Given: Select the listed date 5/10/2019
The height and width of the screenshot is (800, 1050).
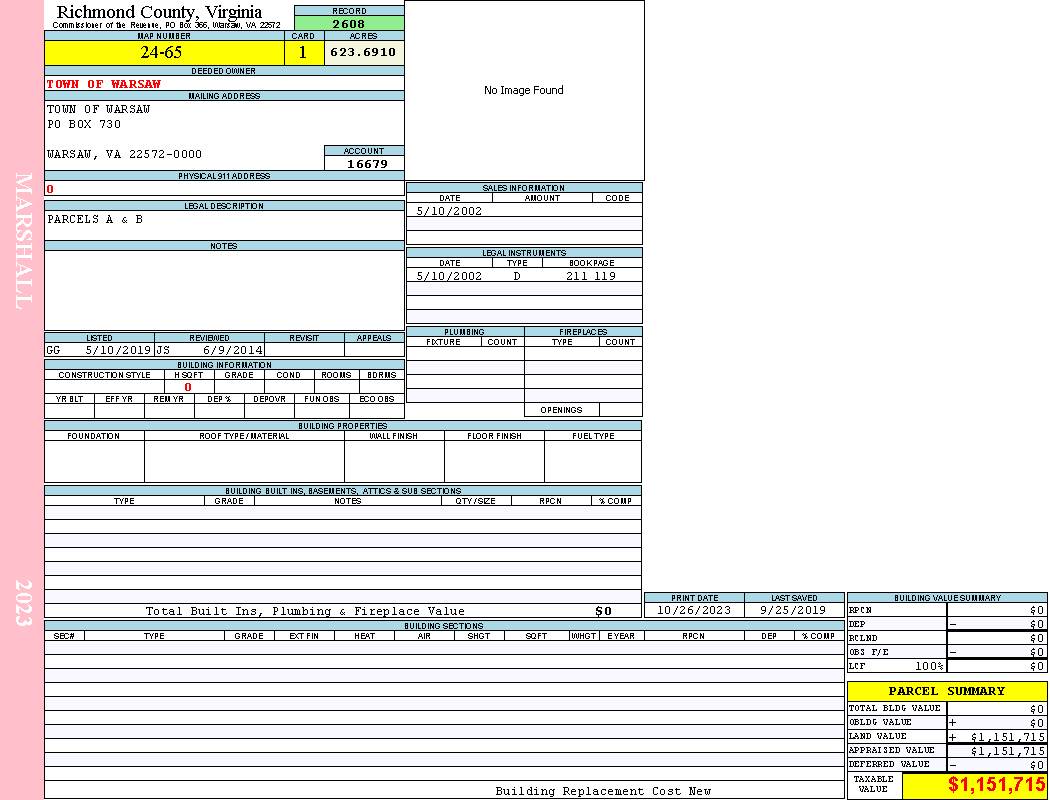Looking at the screenshot, I should tap(118, 351).
